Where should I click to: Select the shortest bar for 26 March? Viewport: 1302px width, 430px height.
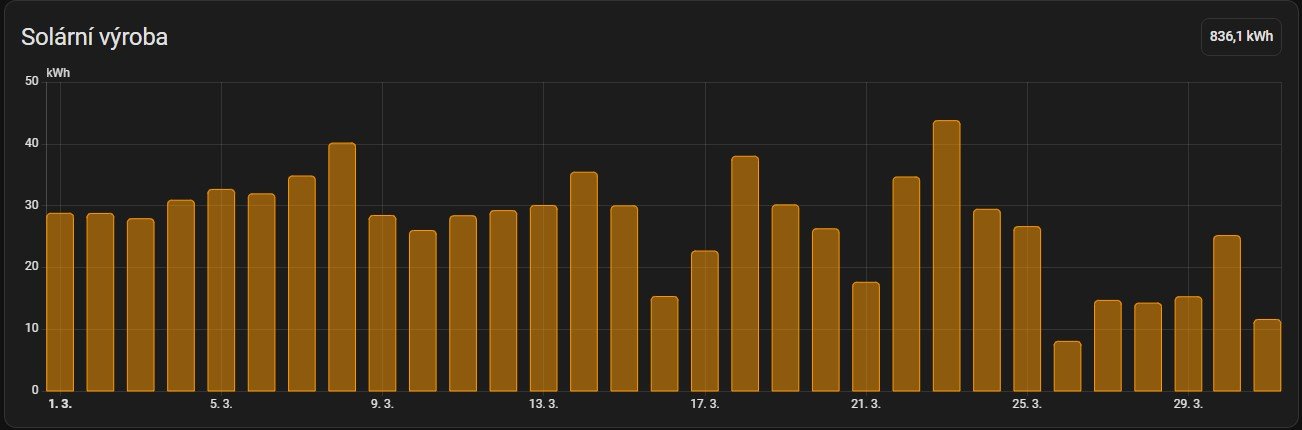(x=1067, y=366)
